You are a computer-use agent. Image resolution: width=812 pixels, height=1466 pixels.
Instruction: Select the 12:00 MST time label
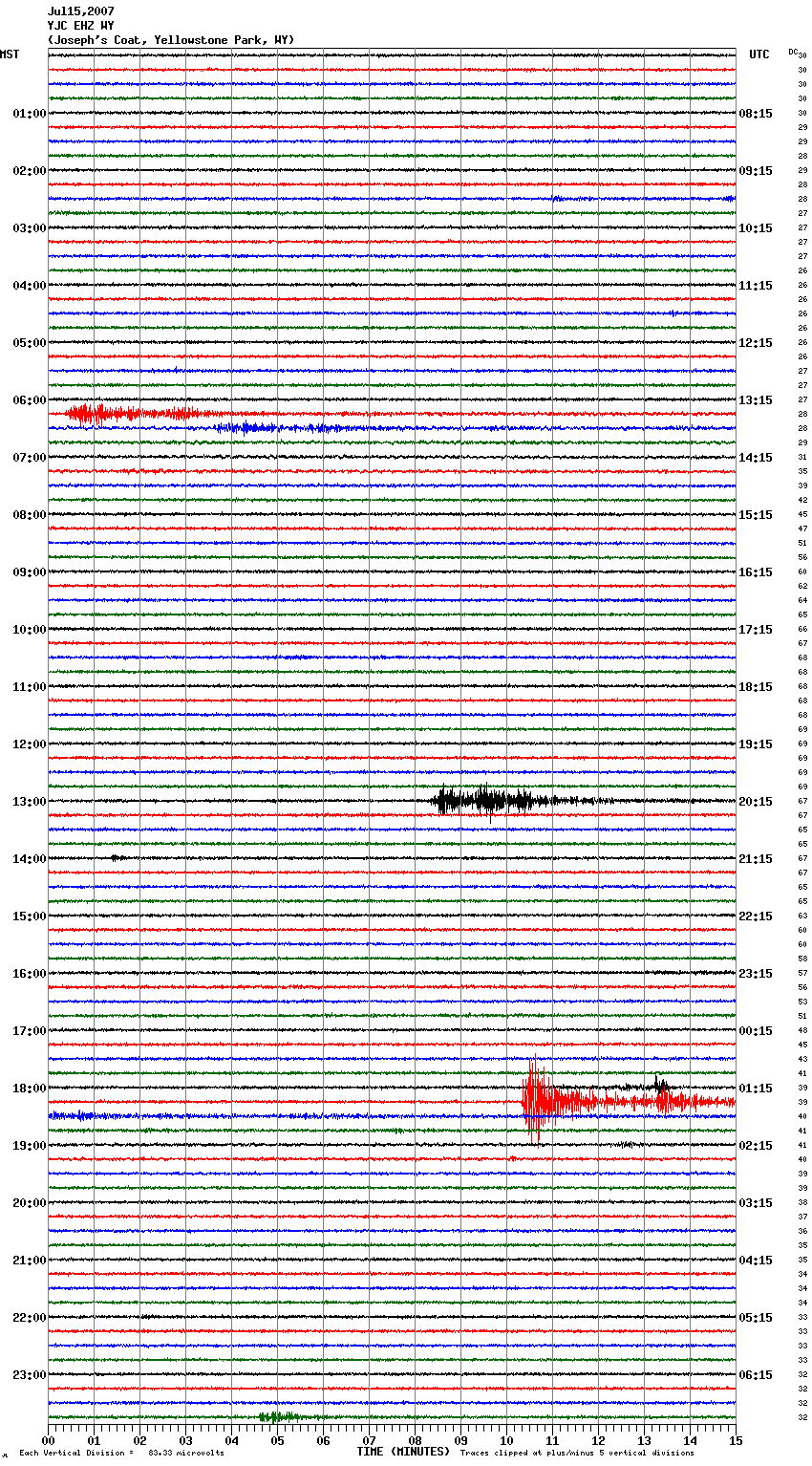[x=30, y=744]
